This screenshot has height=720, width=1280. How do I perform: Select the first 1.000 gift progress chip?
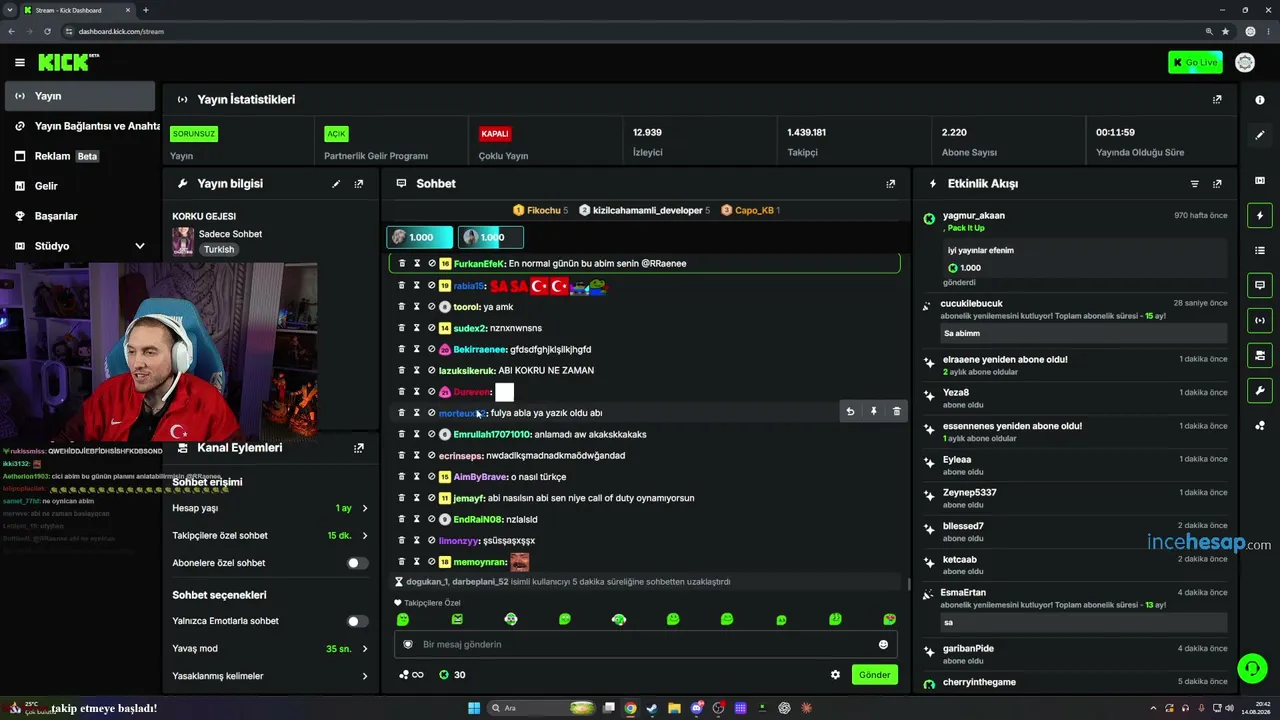coord(420,238)
